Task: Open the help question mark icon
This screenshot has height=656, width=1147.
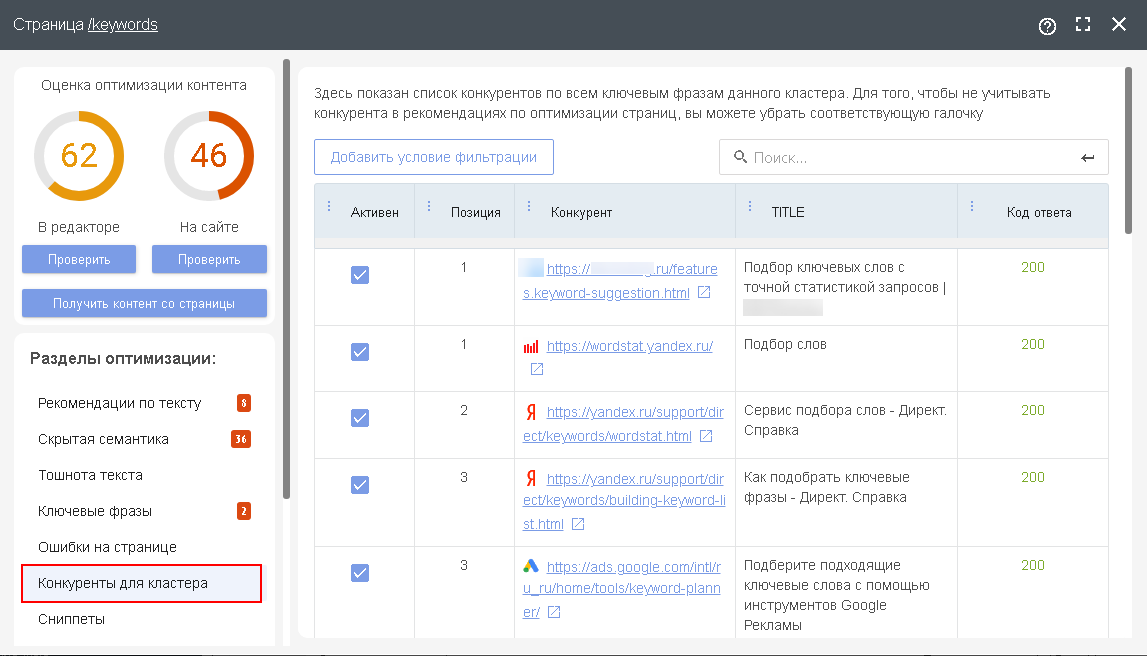Action: (1047, 26)
